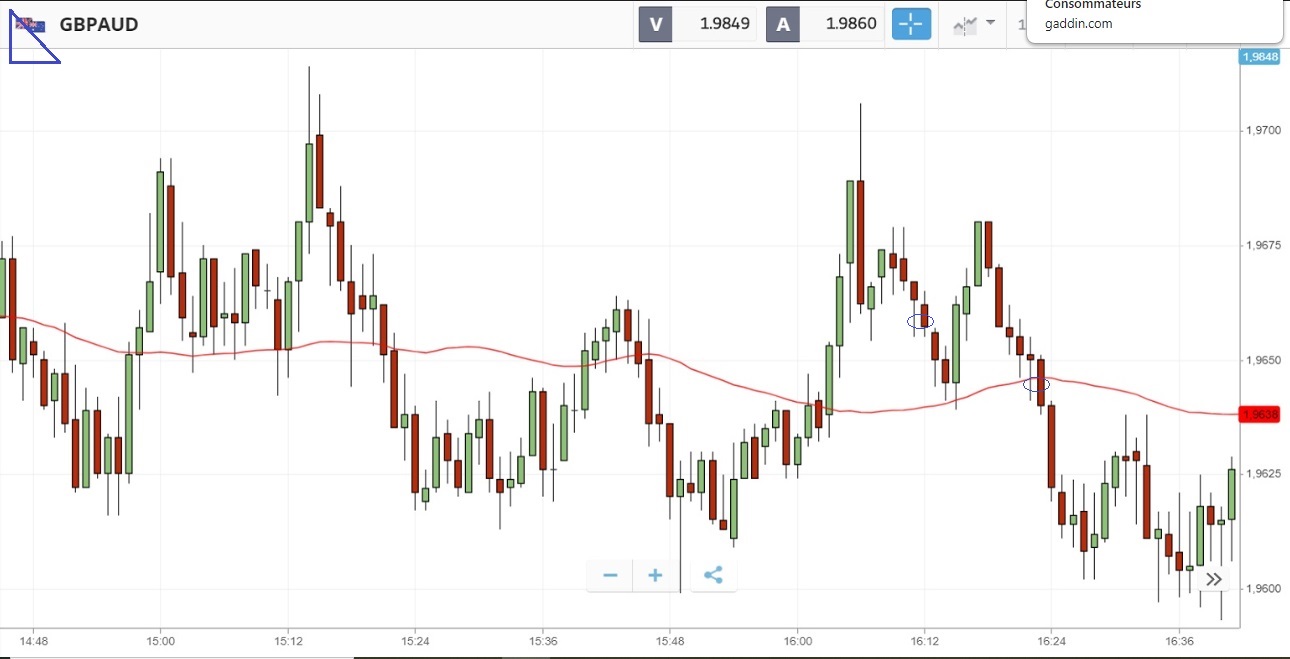The image size is (1290, 659).
Task: Click the gaddin.com link in popup
Action: click(x=1078, y=24)
